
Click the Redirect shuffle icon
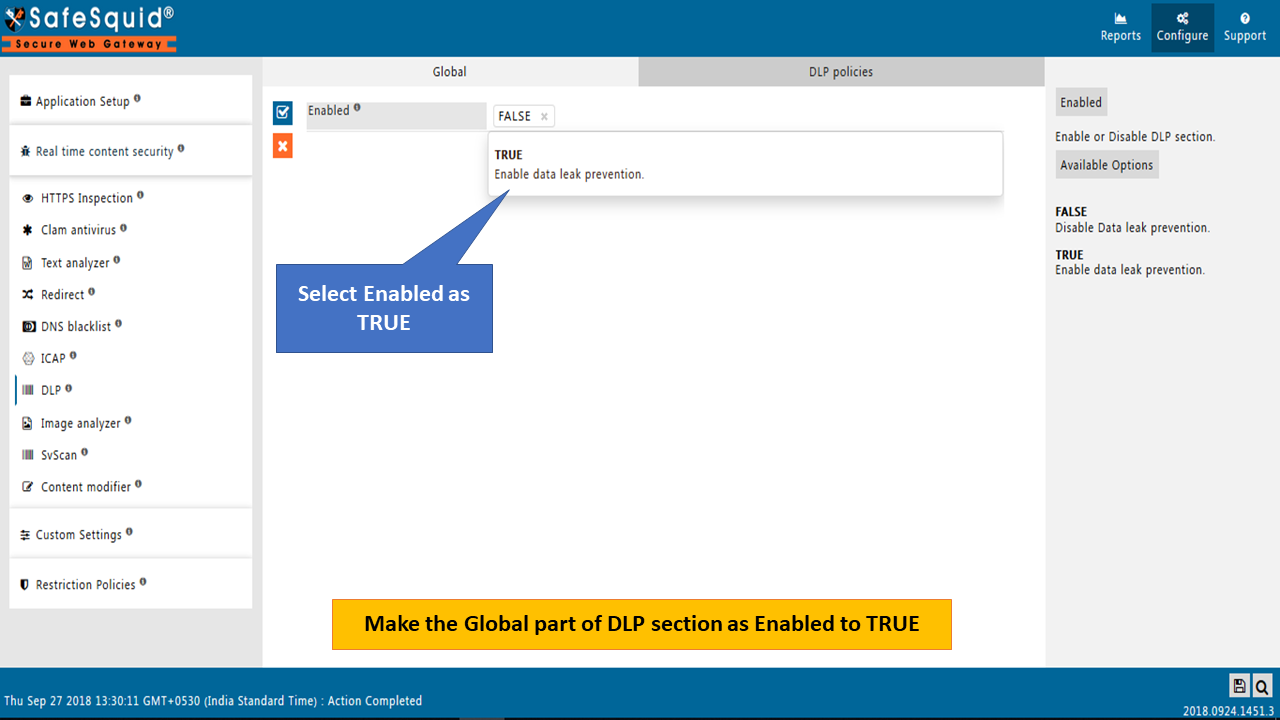point(28,295)
